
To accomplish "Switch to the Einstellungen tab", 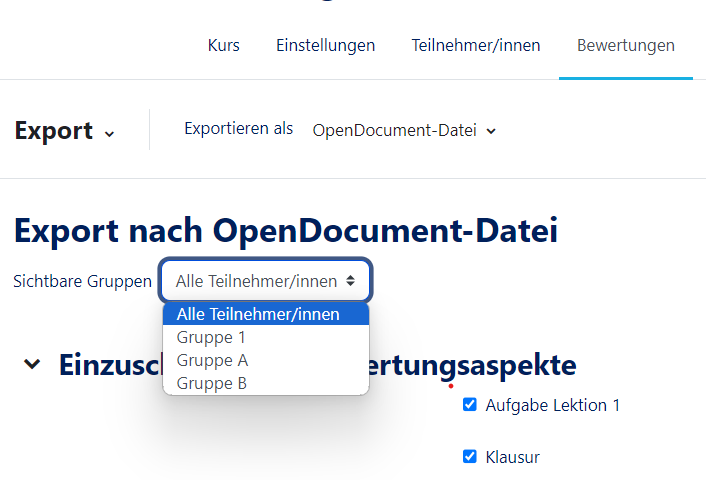I will [325, 45].
